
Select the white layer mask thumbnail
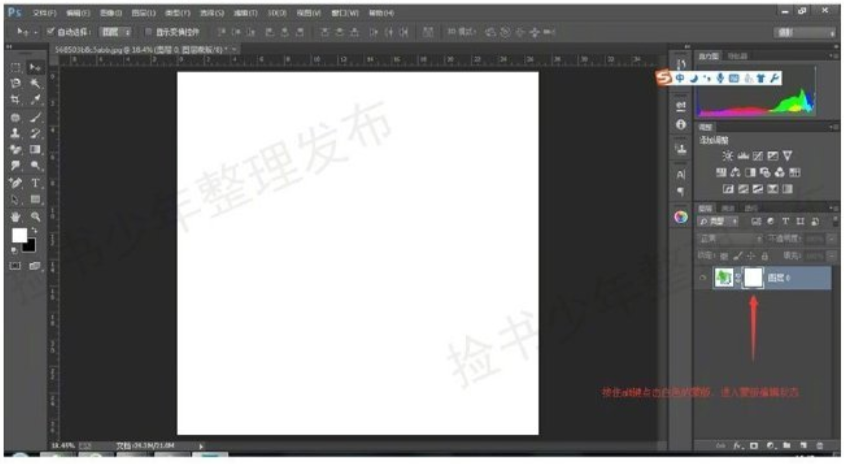click(753, 278)
